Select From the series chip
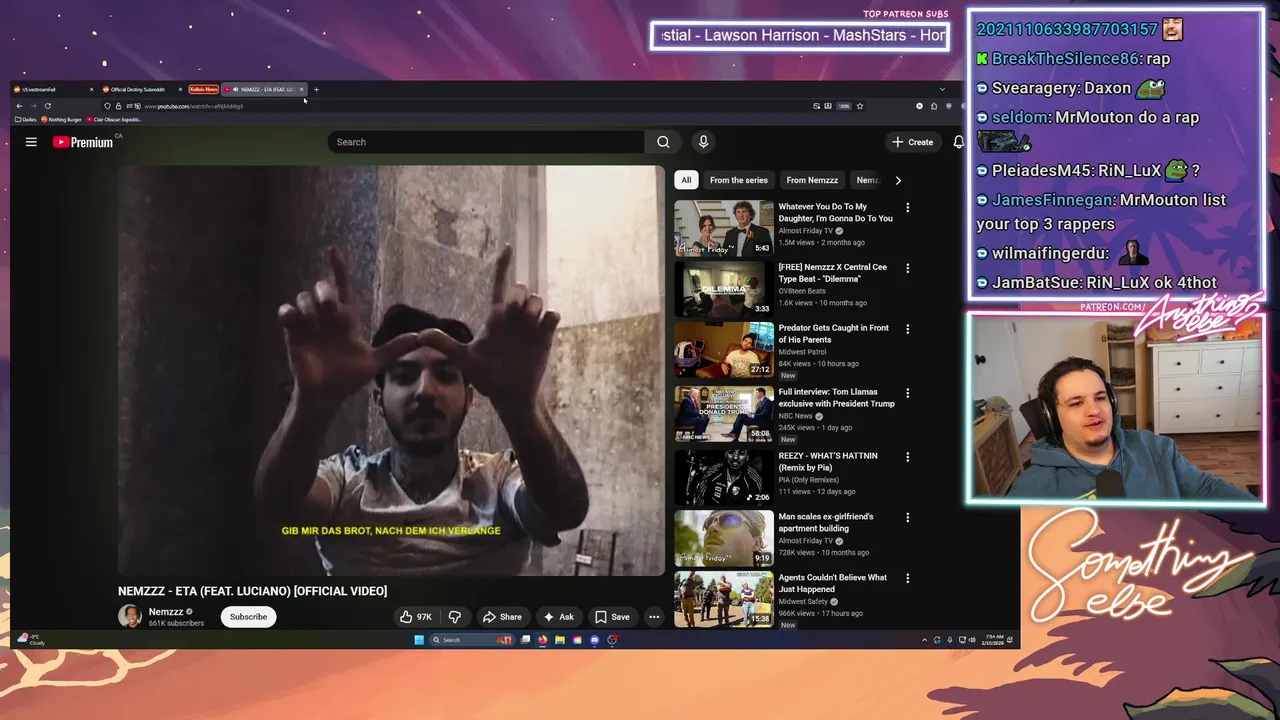 [739, 180]
